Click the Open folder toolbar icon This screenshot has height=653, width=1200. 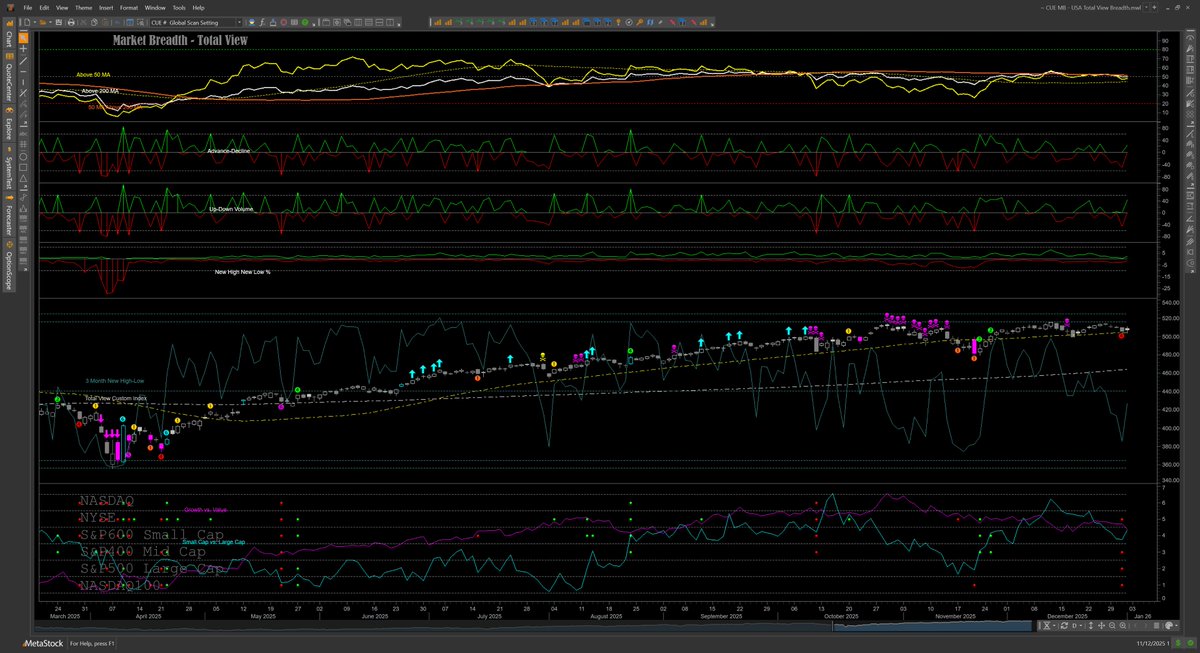tap(42, 22)
